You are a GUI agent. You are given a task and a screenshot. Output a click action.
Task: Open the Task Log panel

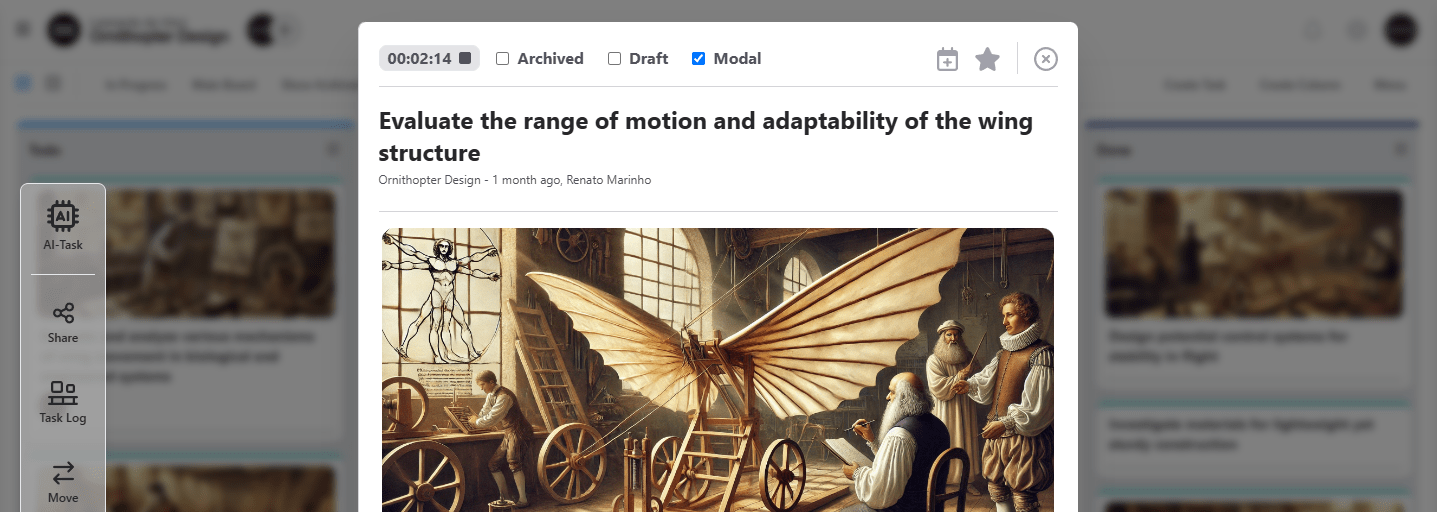click(63, 402)
